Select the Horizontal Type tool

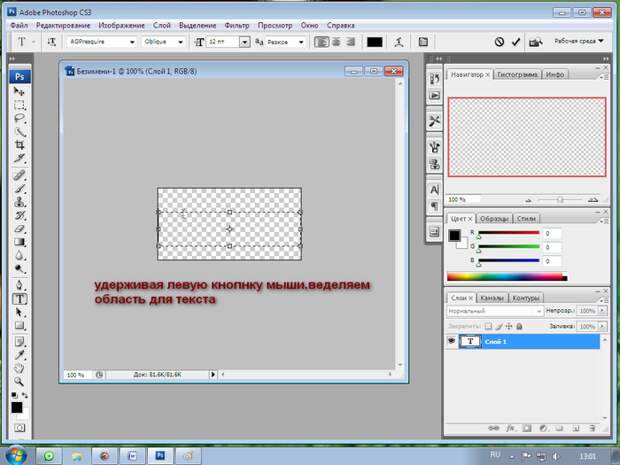tap(20, 299)
